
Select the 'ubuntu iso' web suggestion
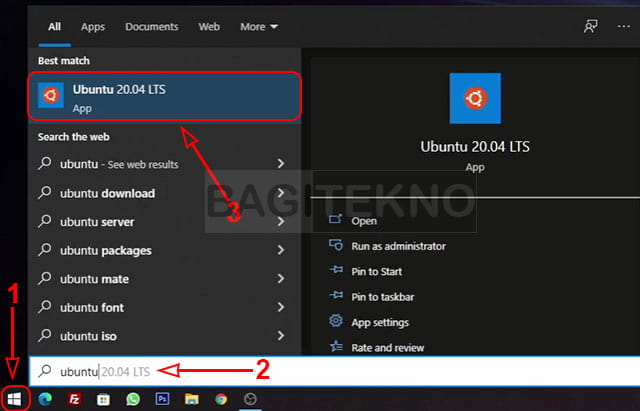tap(164, 336)
